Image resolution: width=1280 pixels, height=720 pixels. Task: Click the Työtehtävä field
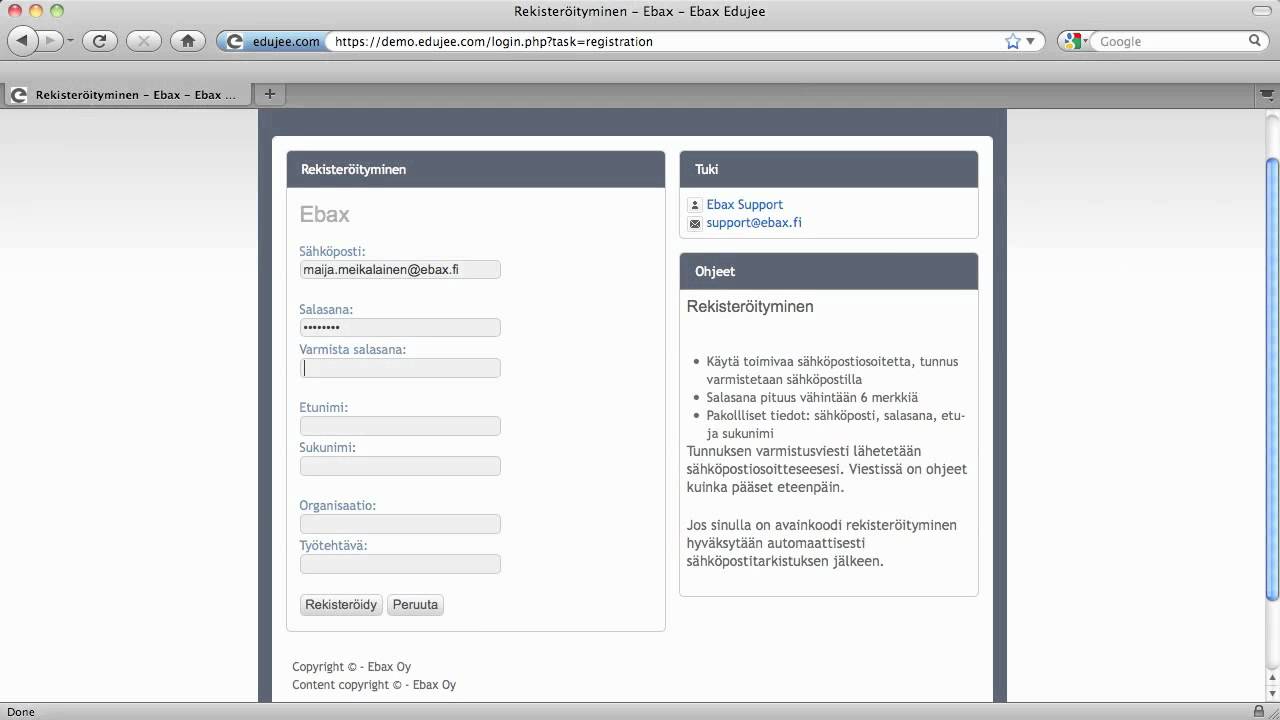pos(400,564)
